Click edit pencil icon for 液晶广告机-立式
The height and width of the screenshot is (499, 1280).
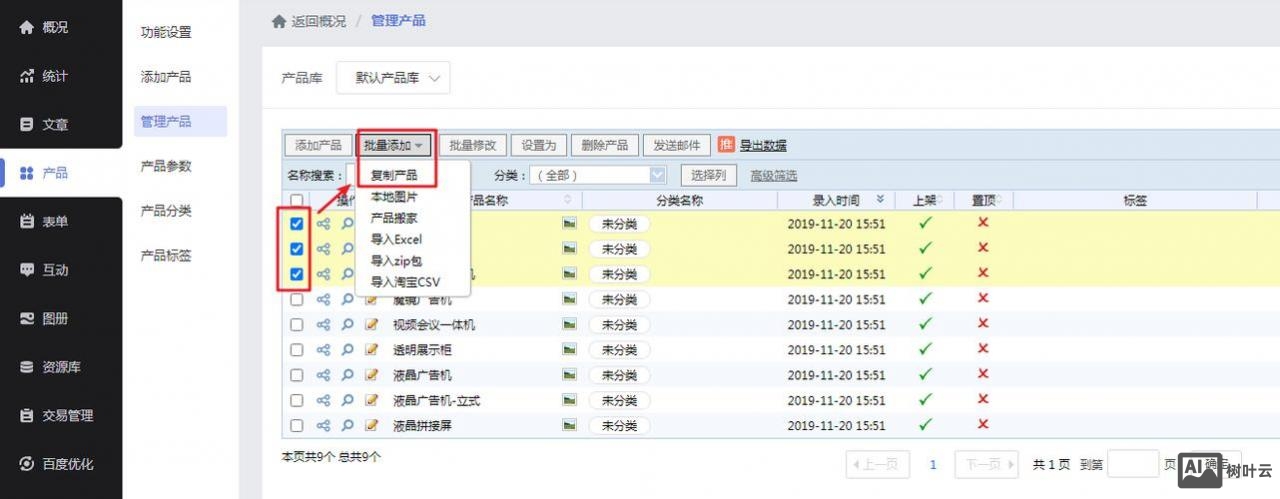click(x=372, y=399)
